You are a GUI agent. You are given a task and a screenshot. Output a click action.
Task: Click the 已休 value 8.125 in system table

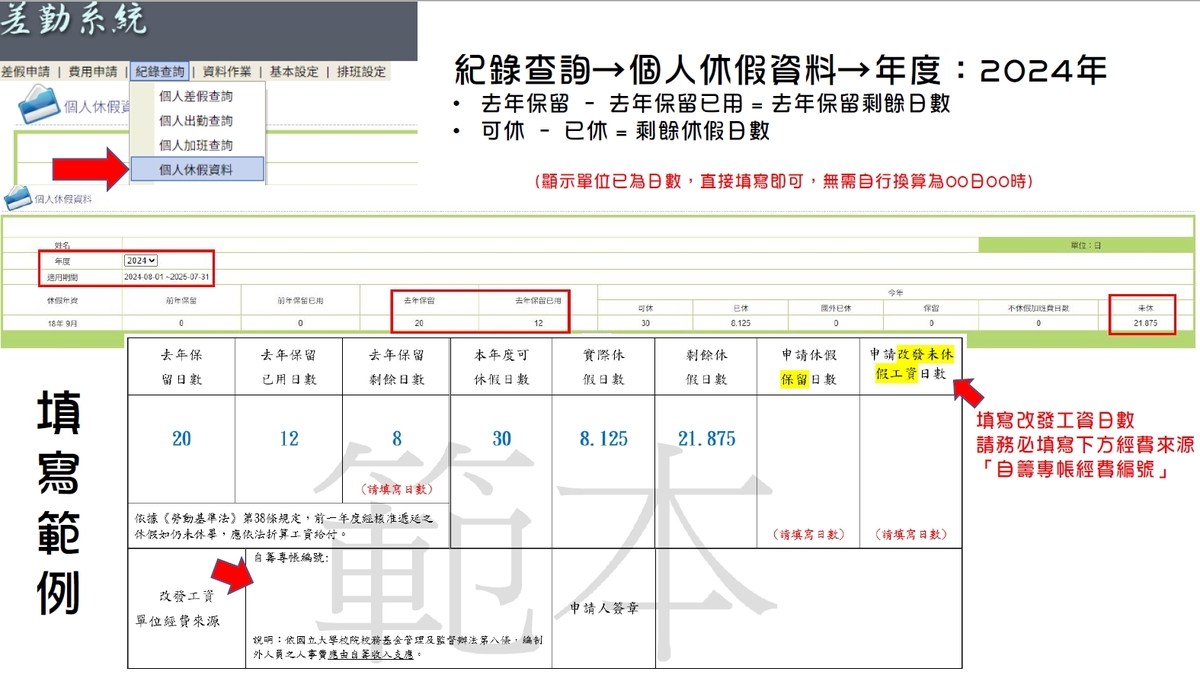point(741,323)
